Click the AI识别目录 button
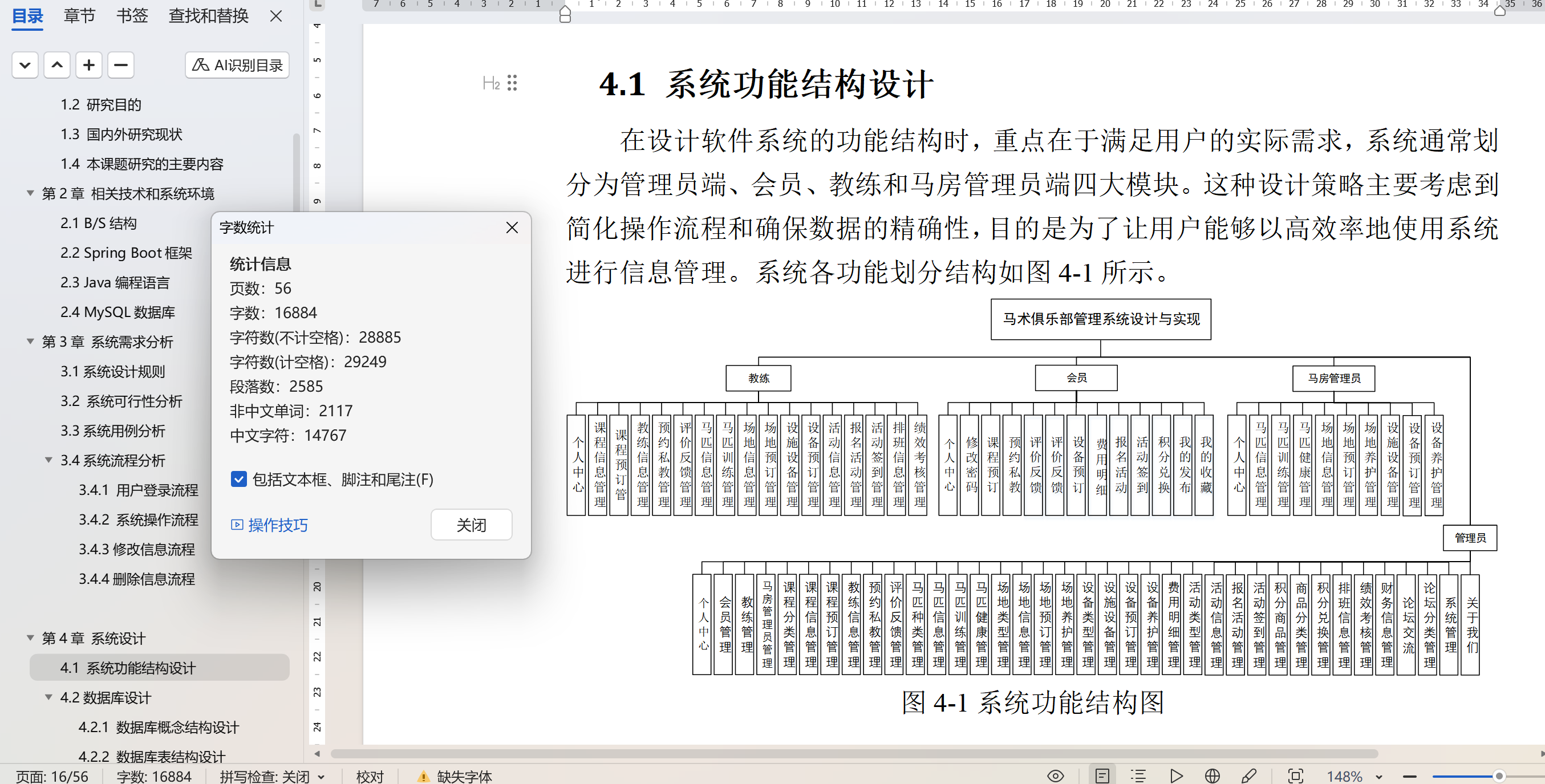This screenshot has height=784, width=1545. pos(237,65)
